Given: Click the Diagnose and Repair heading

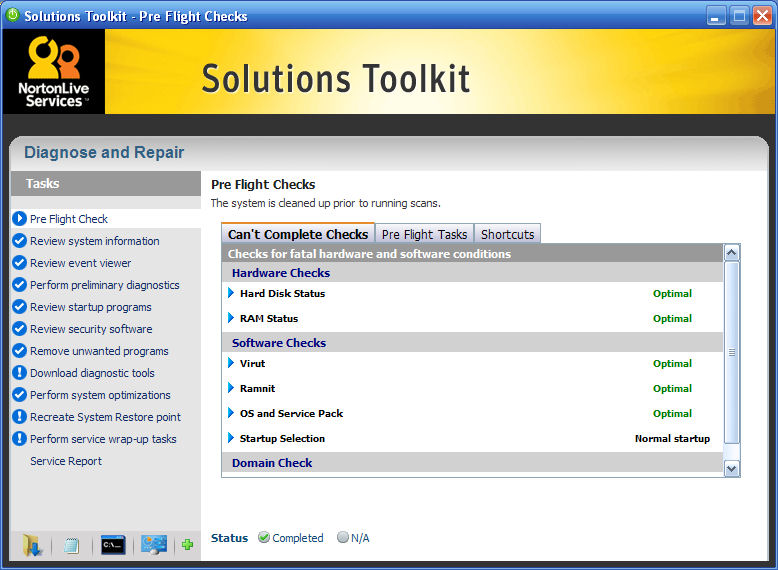Looking at the screenshot, I should pyautogui.click(x=104, y=152).
